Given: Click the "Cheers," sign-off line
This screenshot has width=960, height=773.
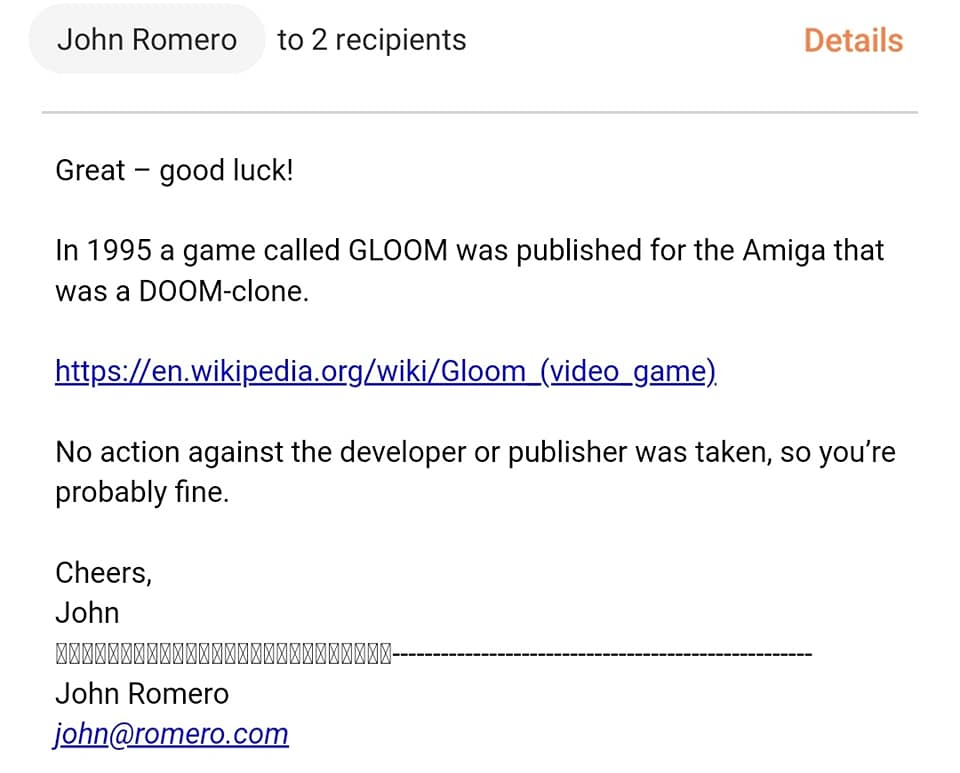Looking at the screenshot, I should pos(103,573).
